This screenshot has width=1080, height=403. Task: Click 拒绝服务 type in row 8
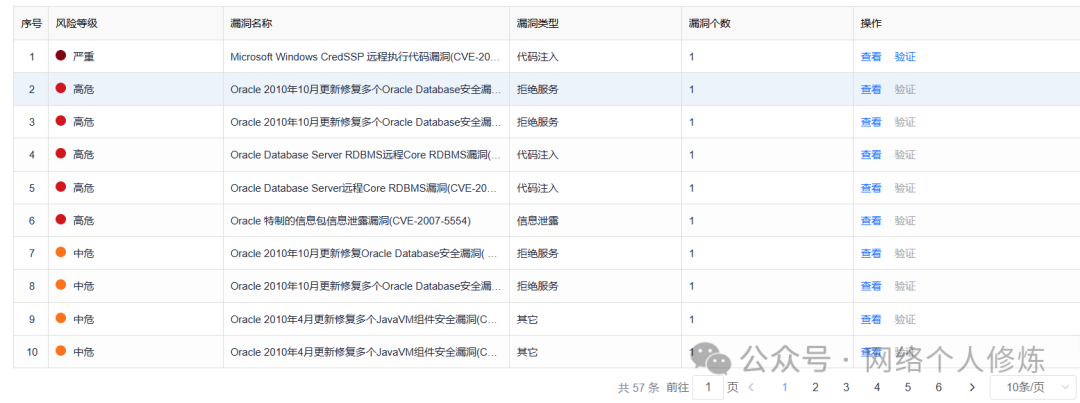coord(537,286)
